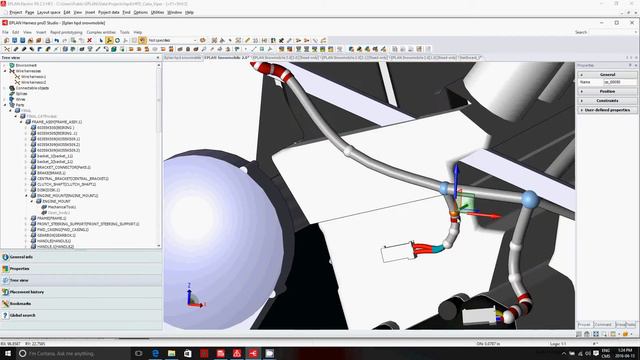The image size is (640, 360).
Task: Select the CLUTCH_SHAFT tree item
Action: pos(66,184)
